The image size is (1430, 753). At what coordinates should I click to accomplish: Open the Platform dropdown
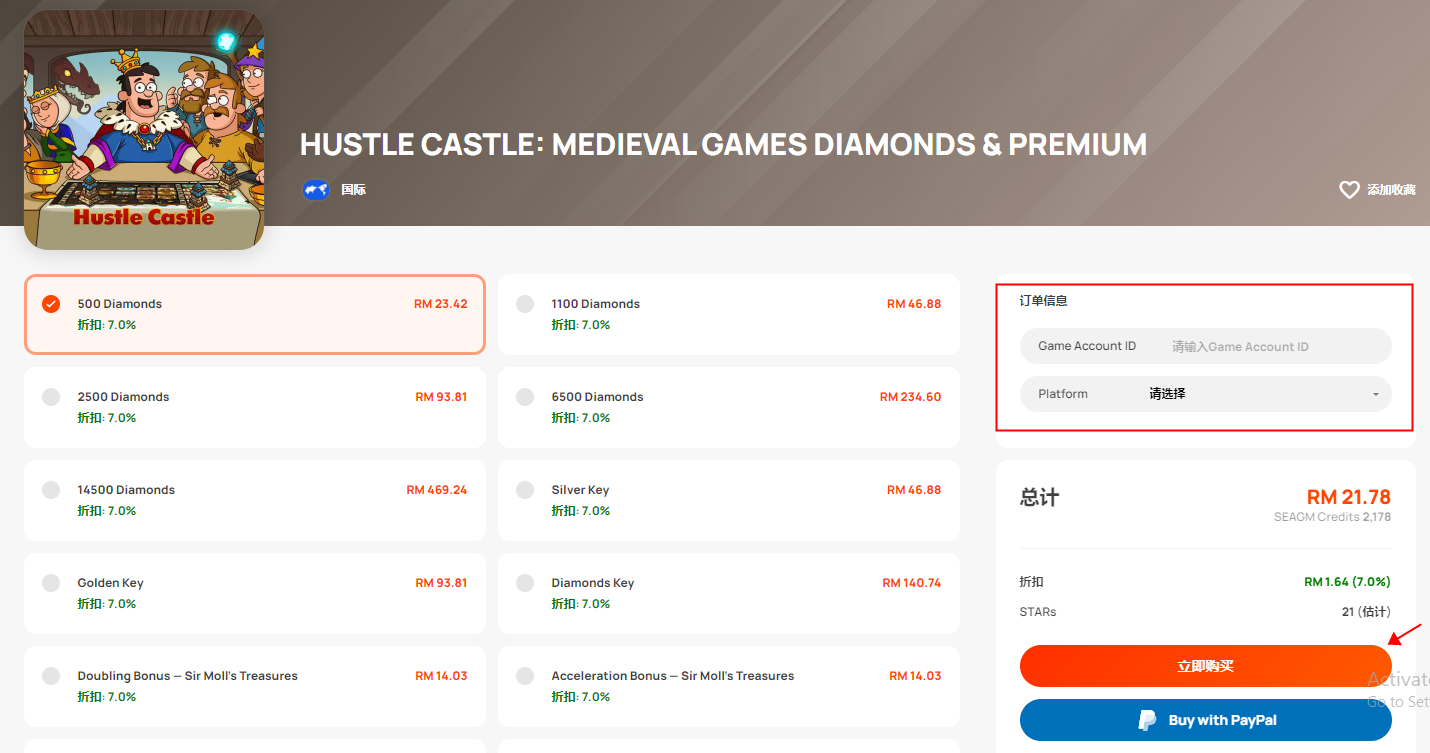click(x=1205, y=394)
